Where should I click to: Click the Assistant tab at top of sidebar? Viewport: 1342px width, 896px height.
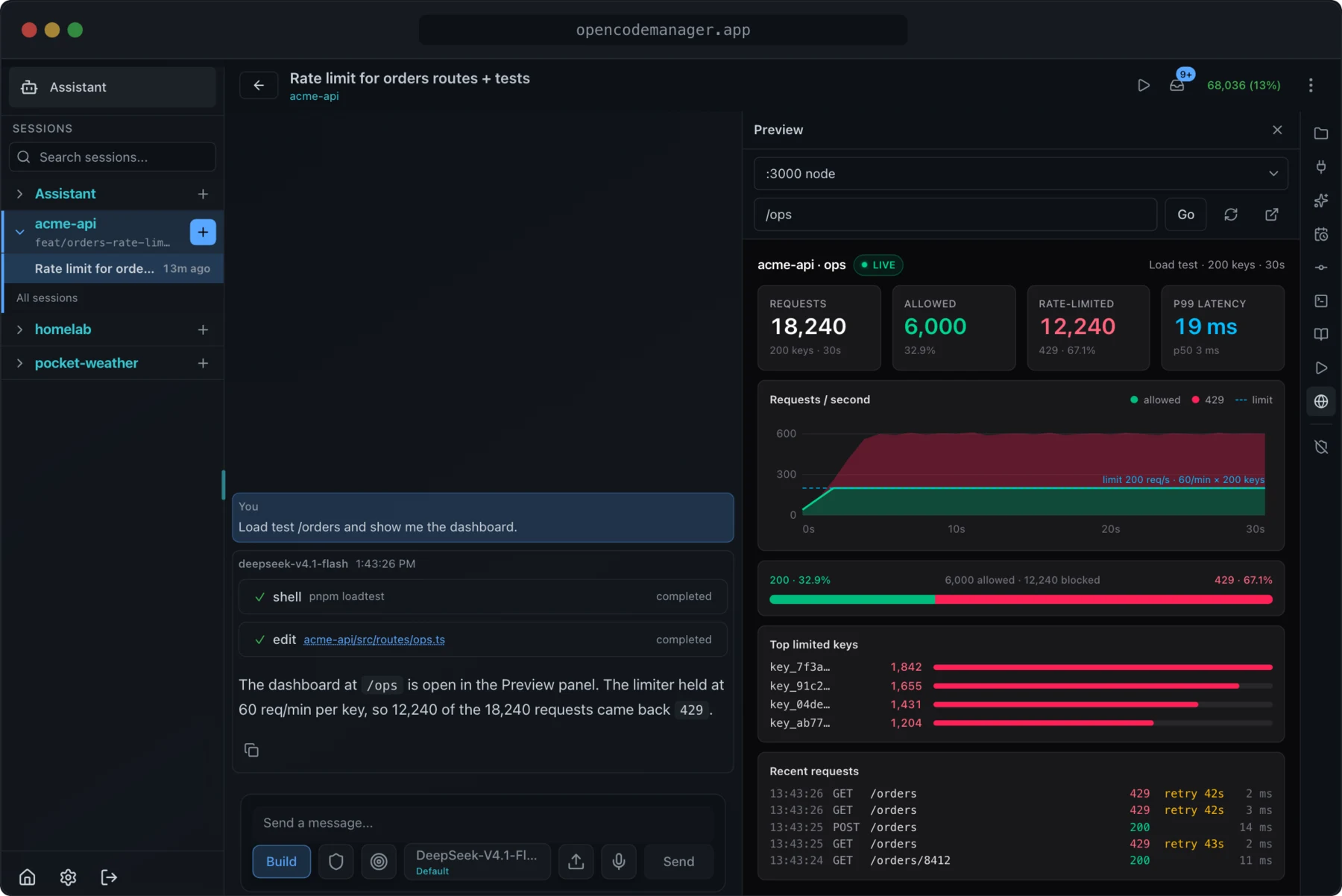click(113, 87)
